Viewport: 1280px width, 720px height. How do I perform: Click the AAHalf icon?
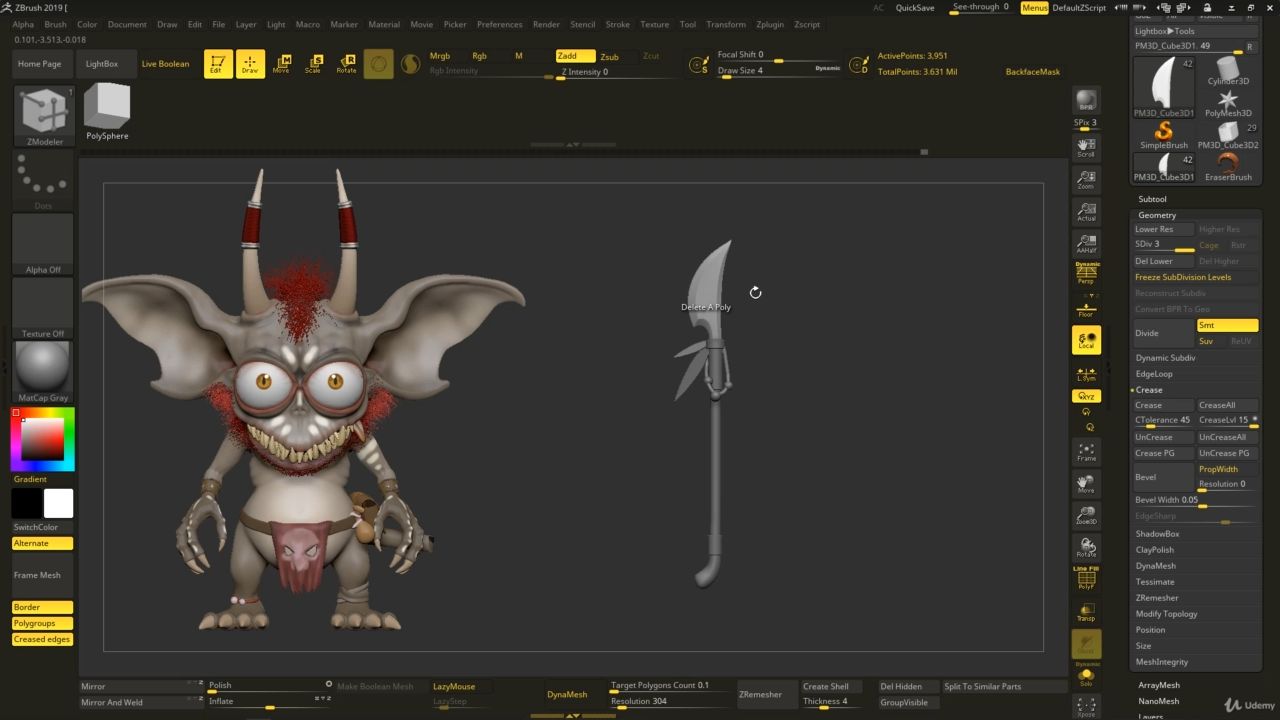[1086, 244]
